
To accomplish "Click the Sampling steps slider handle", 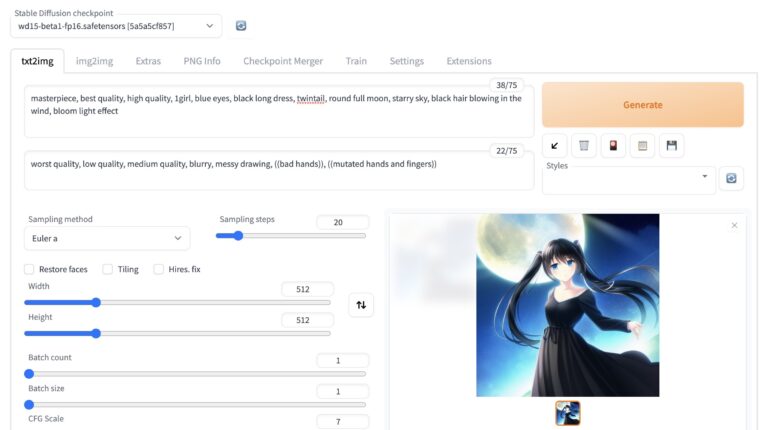I will (238, 236).
